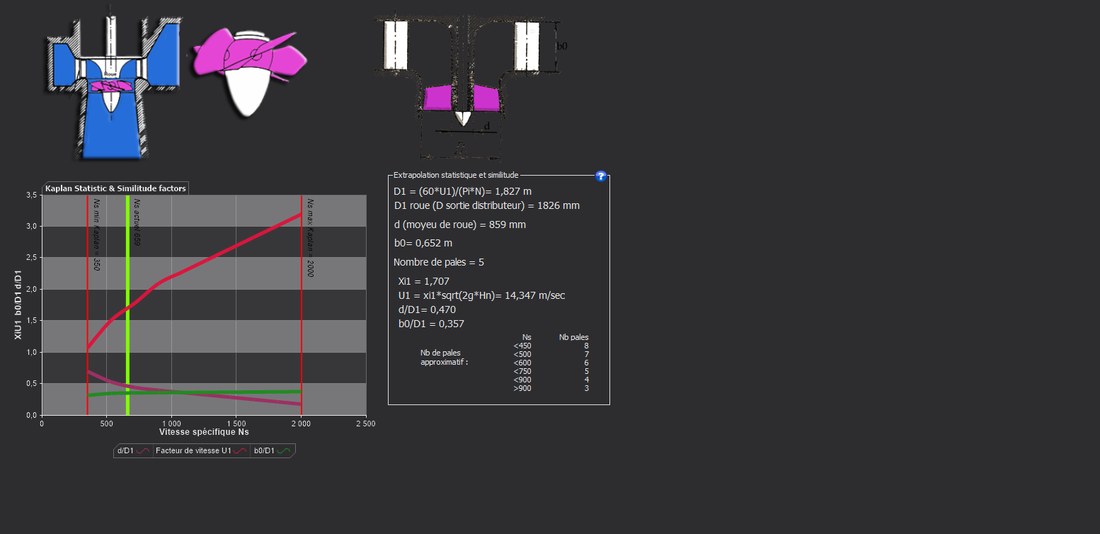The width and height of the screenshot is (1100, 534).
Task: Select the <500 row in blade table
Action: 551,354
